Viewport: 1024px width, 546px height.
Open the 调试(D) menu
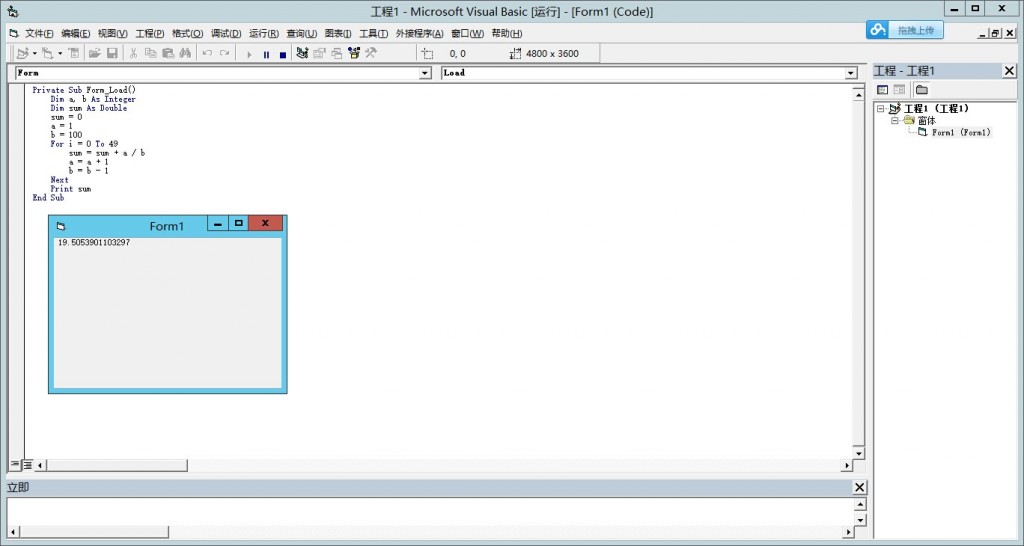226,33
